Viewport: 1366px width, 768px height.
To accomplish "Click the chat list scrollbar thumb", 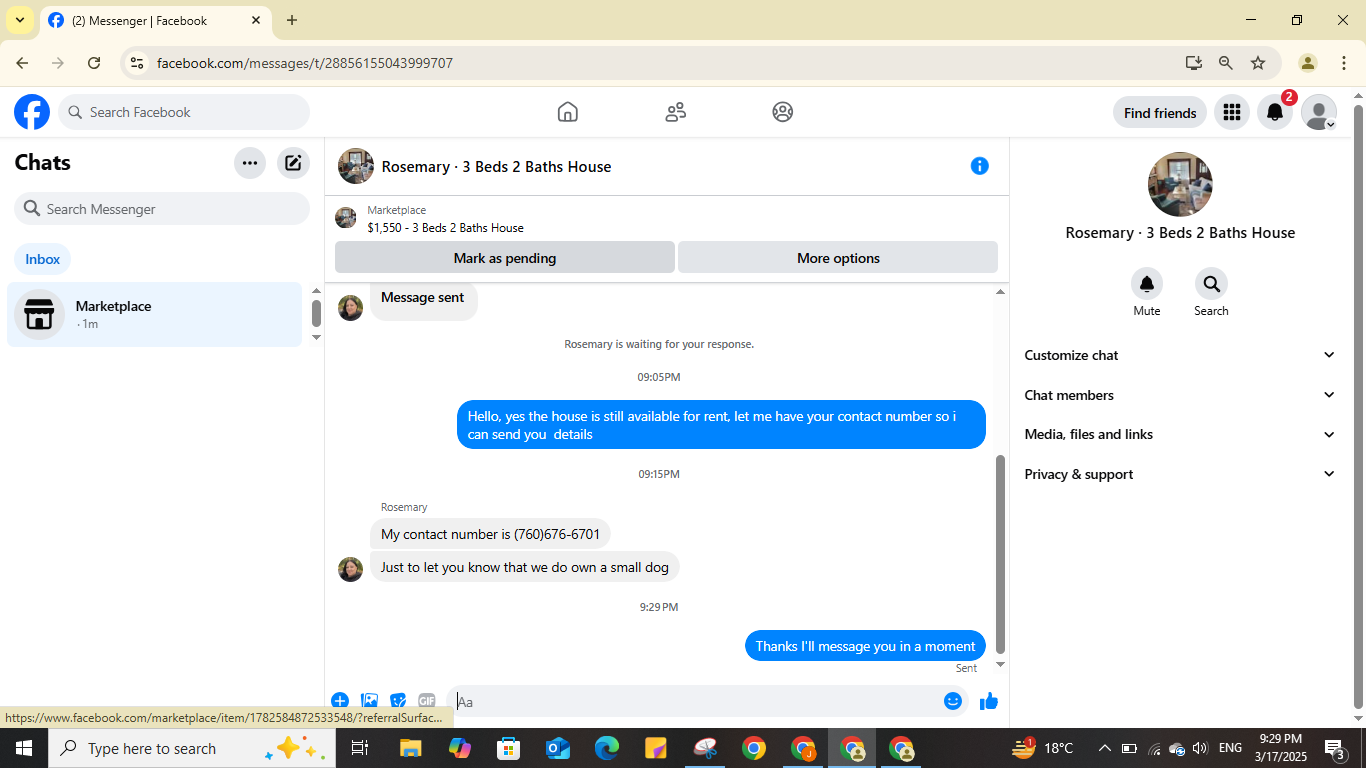I will [x=316, y=313].
